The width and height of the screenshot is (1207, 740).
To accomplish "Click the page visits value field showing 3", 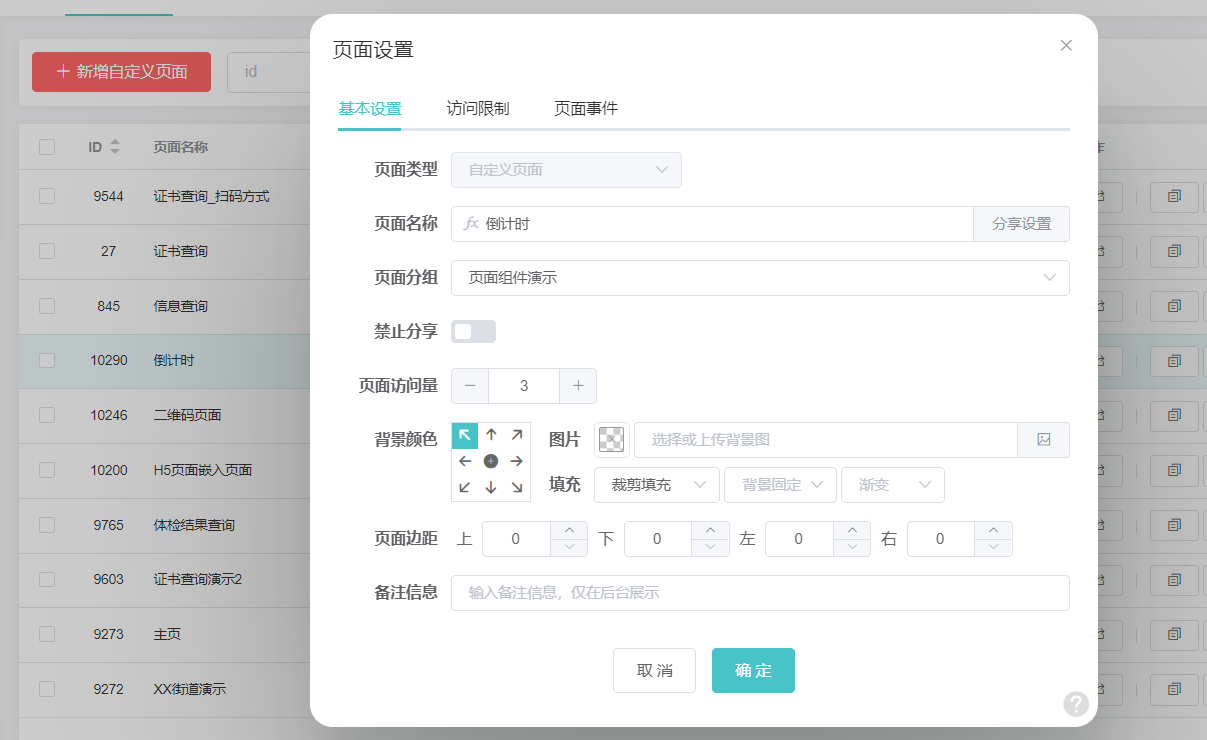I will point(524,386).
